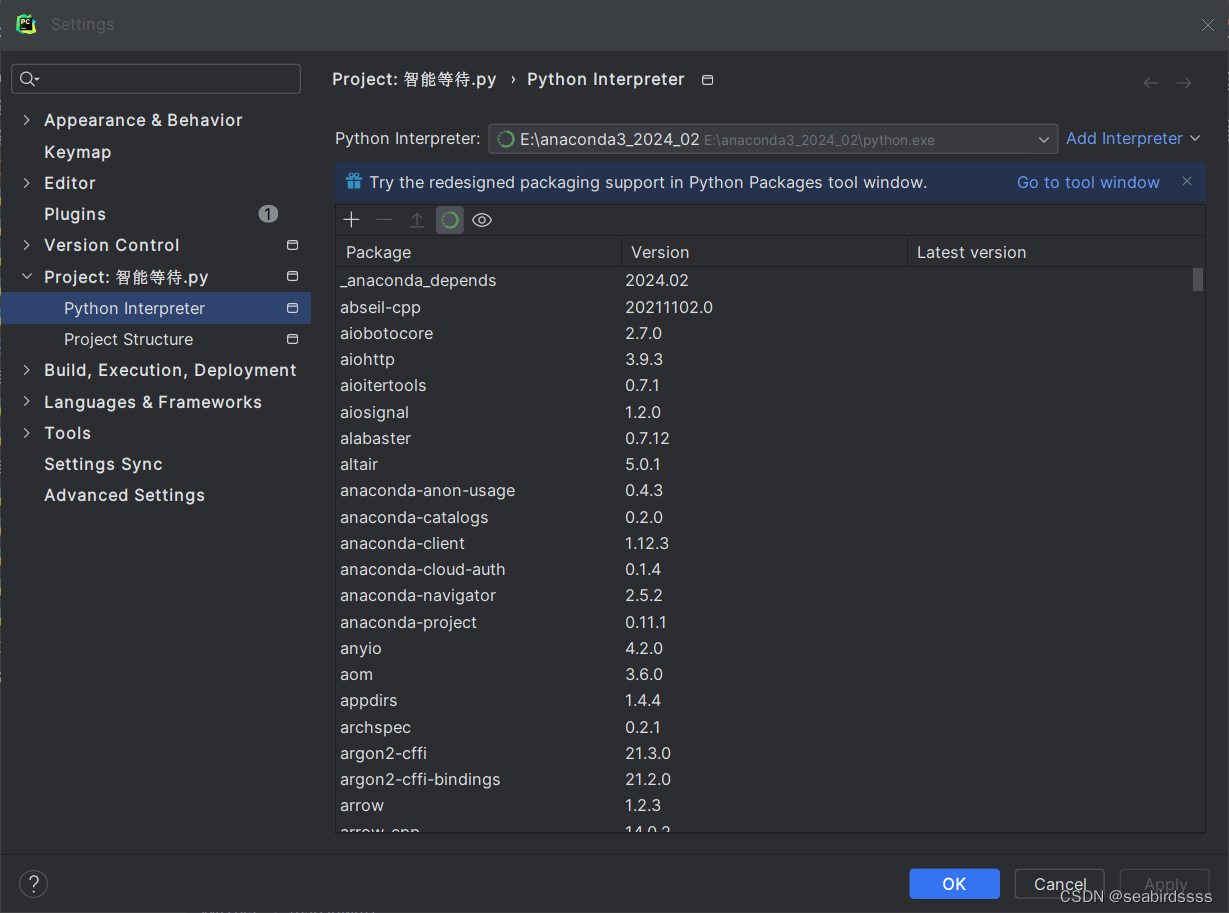Click the Plugins update badge
The height and width of the screenshot is (913, 1229).
click(x=268, y=213)
